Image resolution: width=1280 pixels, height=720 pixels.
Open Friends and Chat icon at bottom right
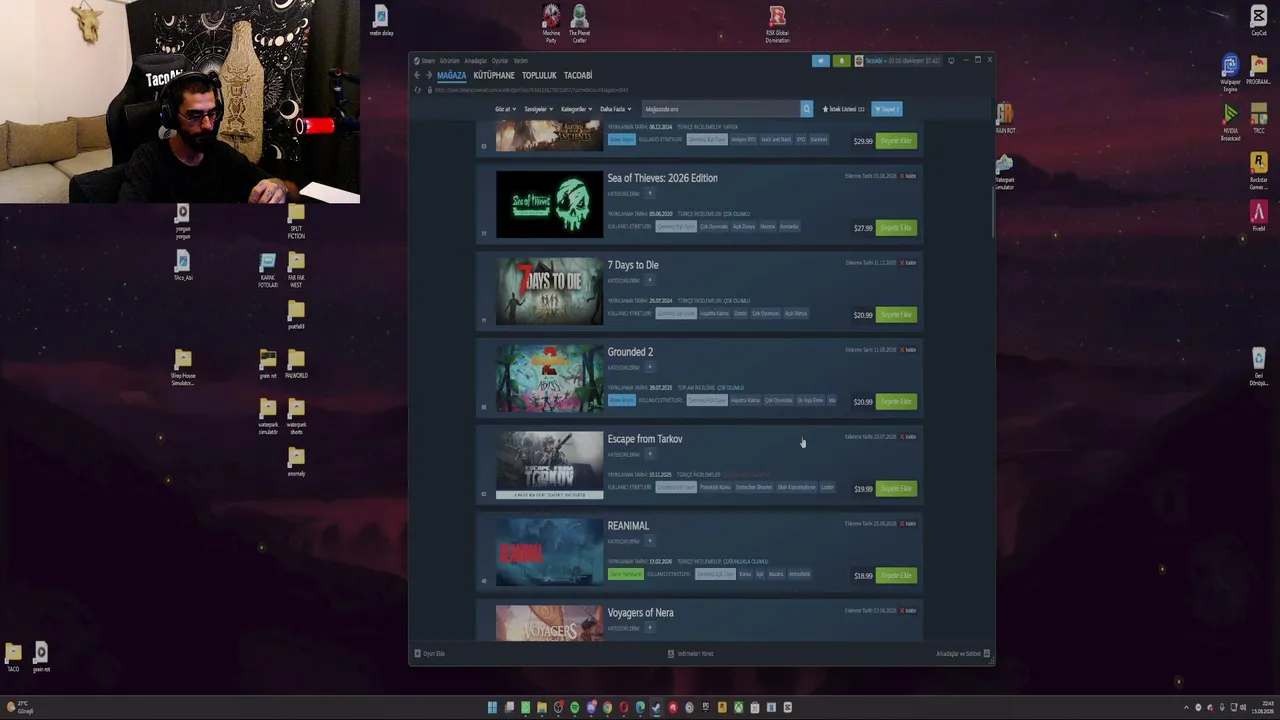[987, 654]
